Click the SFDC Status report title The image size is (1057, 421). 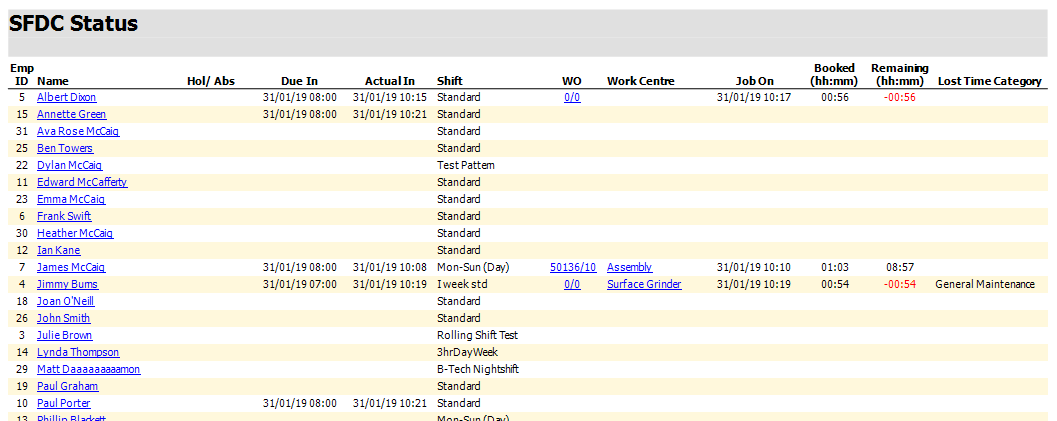point(73,24)
